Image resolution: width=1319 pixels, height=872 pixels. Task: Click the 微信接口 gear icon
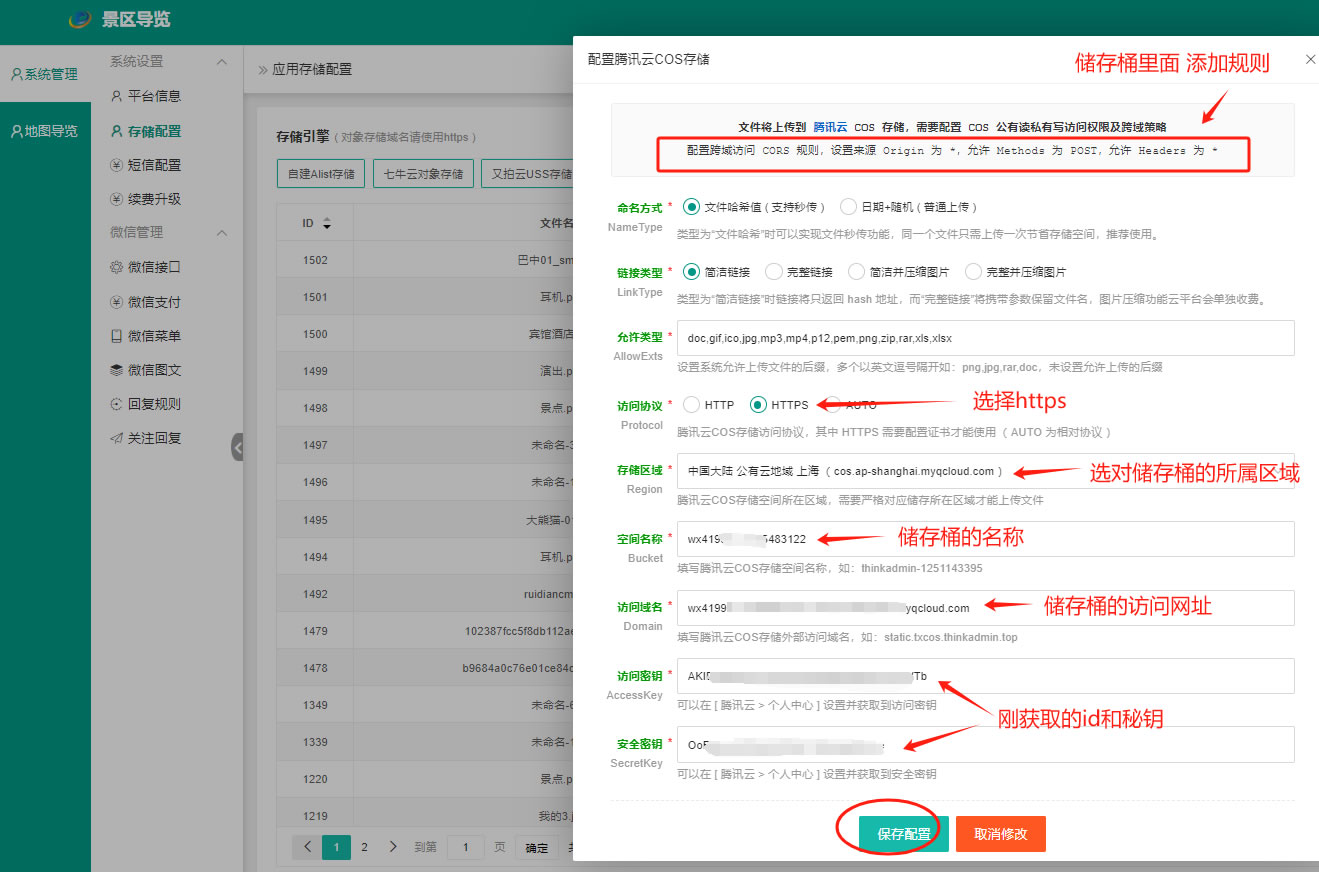117,267
